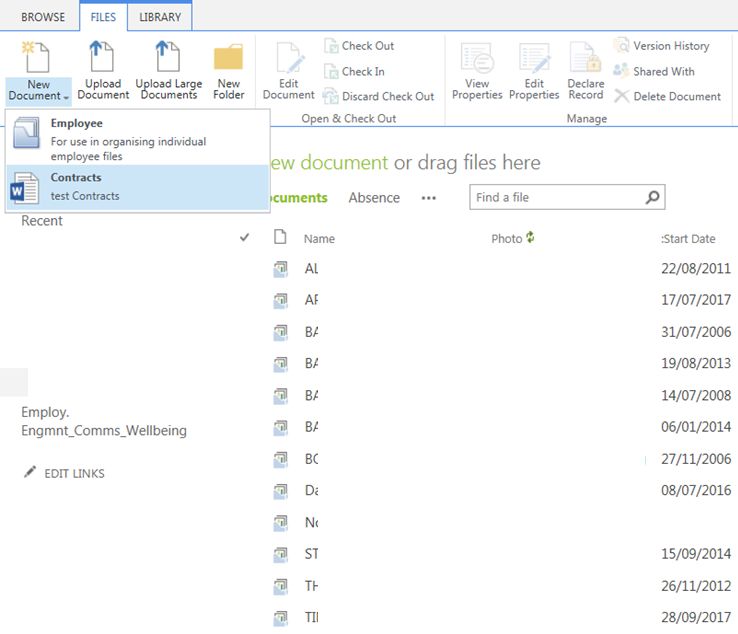The width and height of the screenshot is (738, 634).
Task: Open Version History
Action: (661, 46)
